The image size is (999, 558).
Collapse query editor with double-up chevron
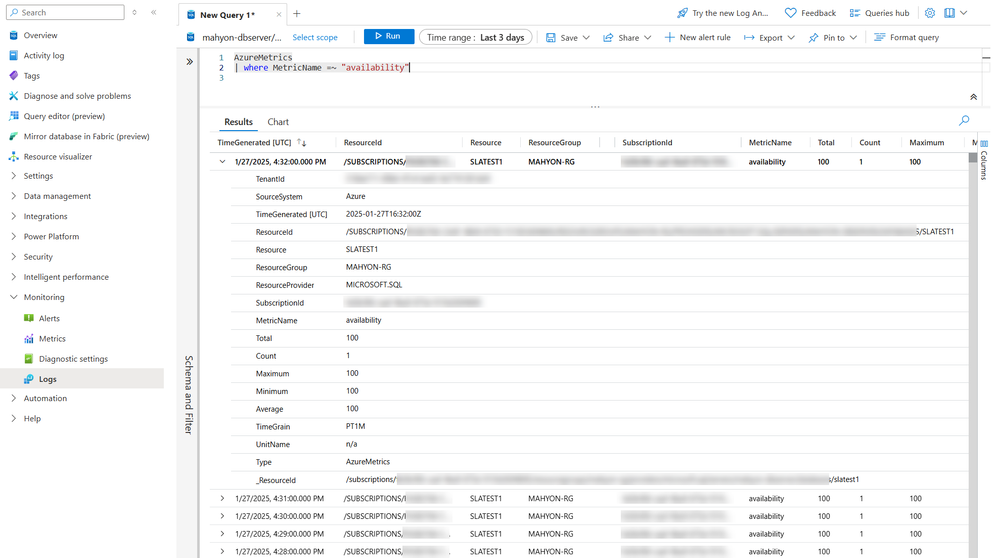[x=974, y=97]
